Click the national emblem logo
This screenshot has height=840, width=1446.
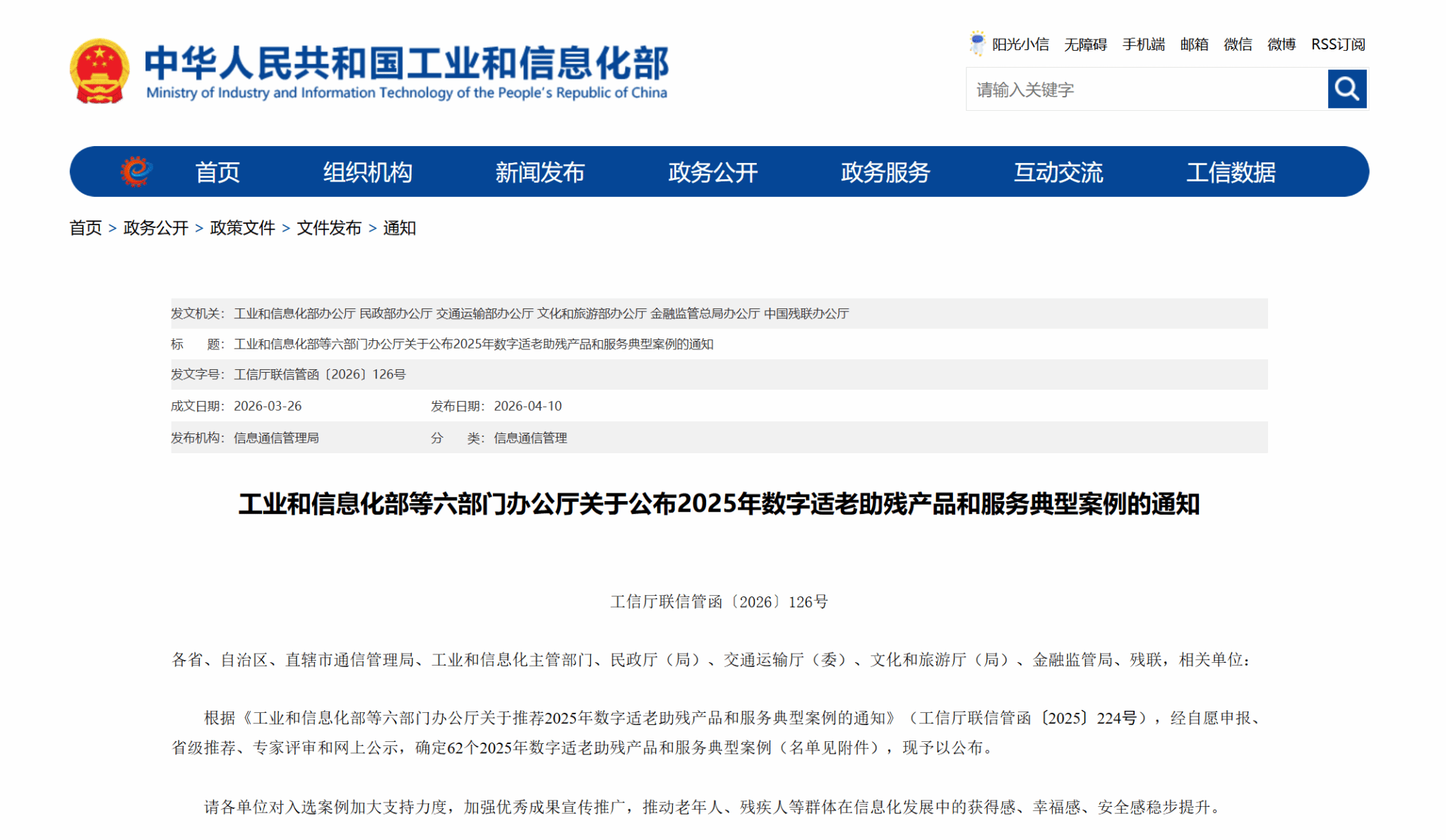[100, 71]
